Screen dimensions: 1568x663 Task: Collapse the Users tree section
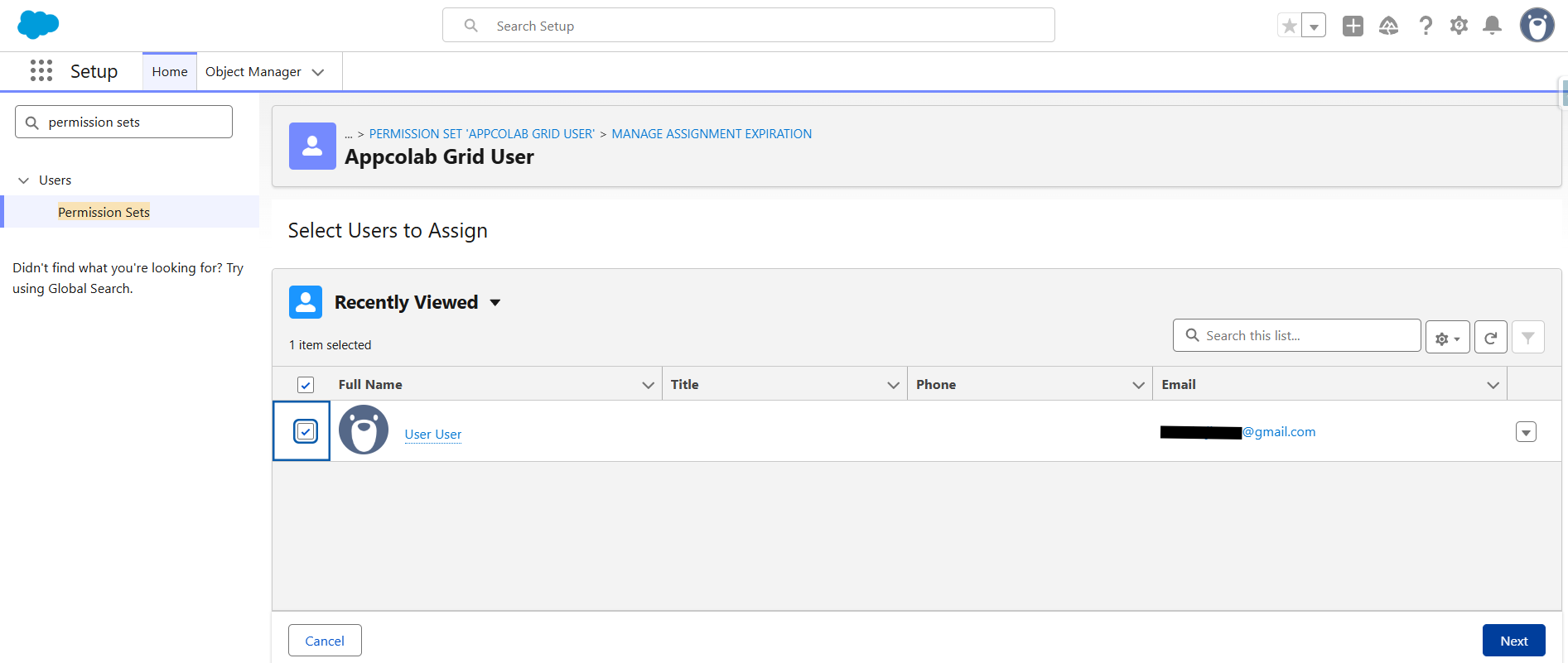pos(24,180)
